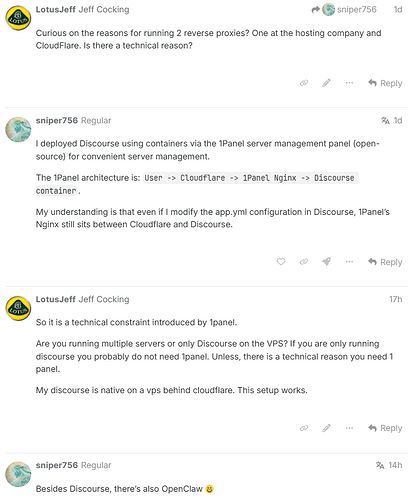
Task: Edit pencil icon on first LotusJeff post
Action: coord(326,83)
